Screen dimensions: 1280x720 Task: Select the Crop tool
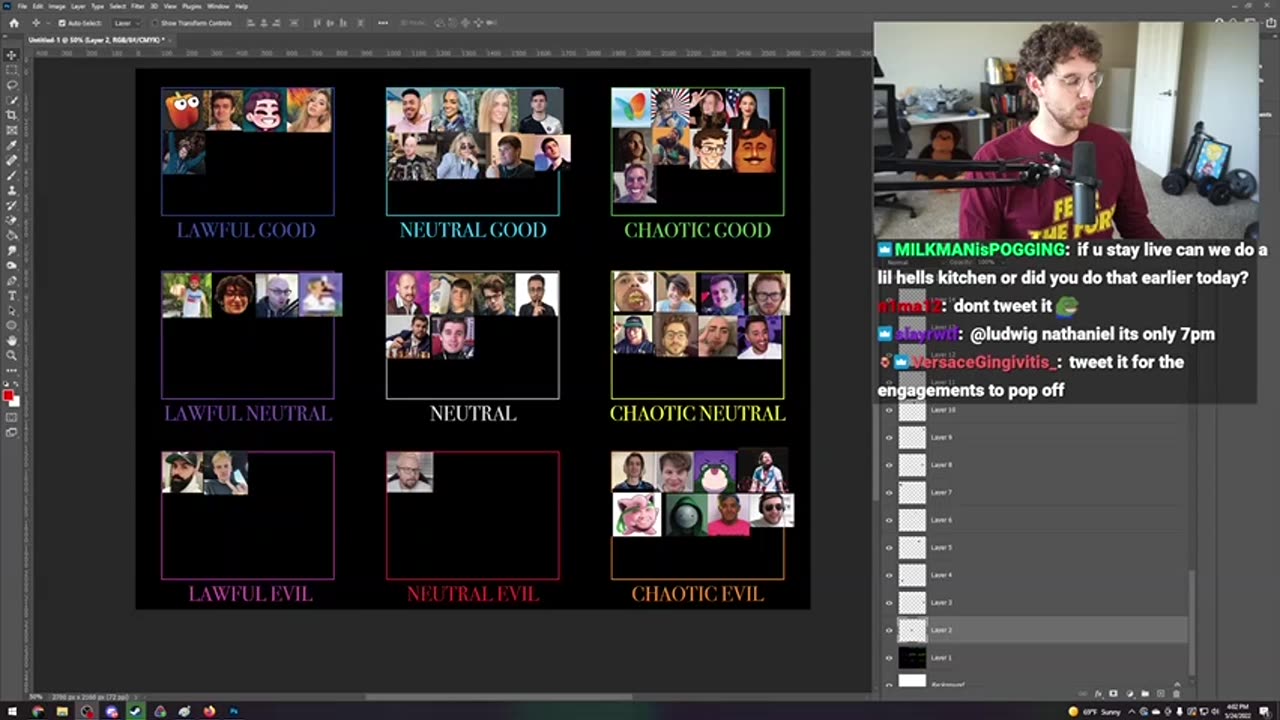(11, 113)
